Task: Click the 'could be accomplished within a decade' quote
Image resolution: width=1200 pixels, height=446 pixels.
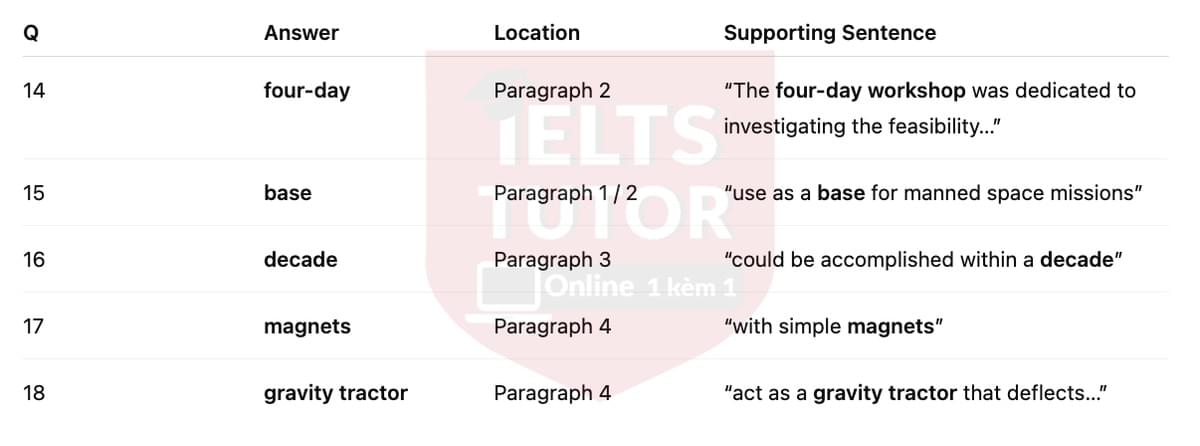Action: 923,260
